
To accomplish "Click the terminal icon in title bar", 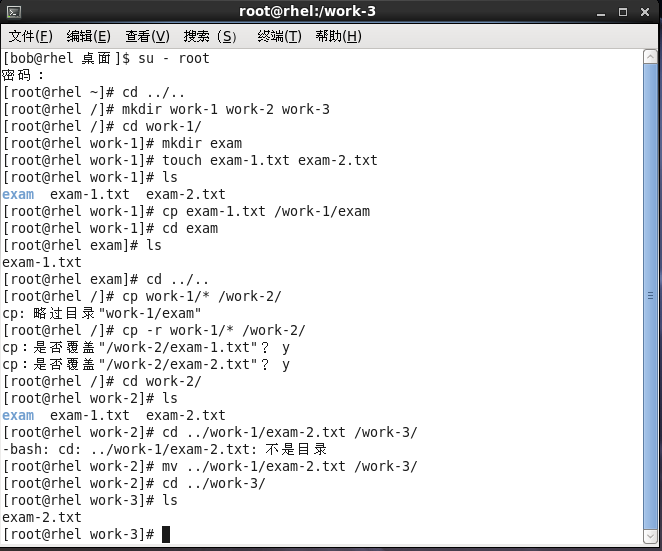I will (x=14, y=12).
